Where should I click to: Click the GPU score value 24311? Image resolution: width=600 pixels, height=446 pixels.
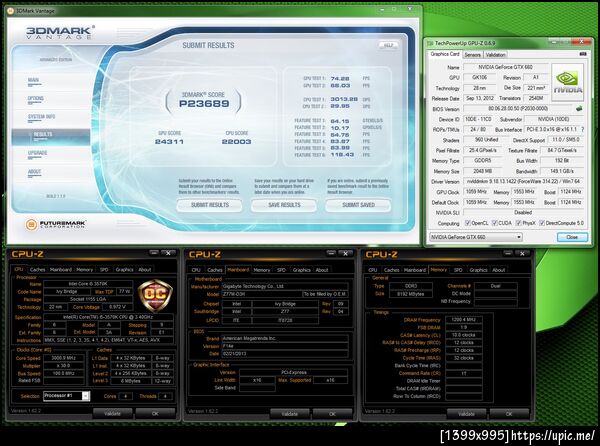click(x=169, y=142)
